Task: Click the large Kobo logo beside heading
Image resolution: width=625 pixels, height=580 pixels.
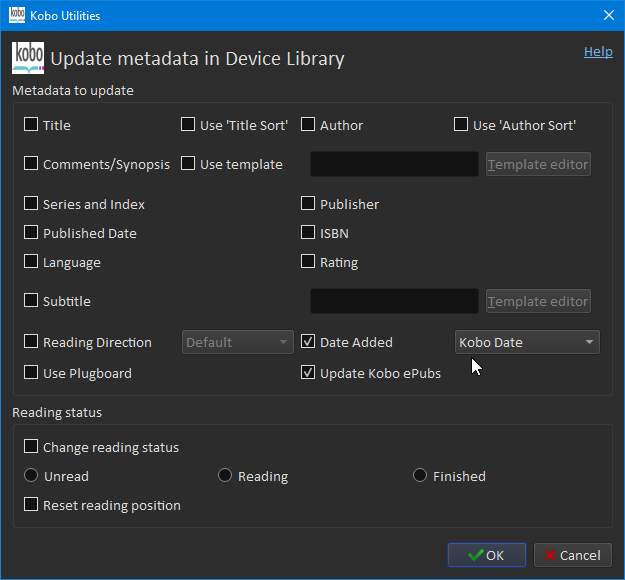Action: click(x=28, y=58)
